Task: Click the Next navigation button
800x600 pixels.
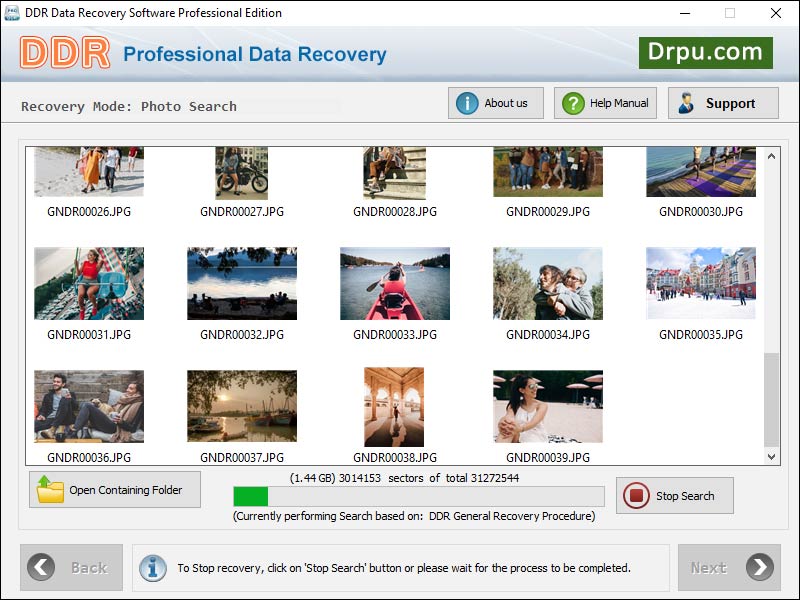Action: (x=729, y=567)
